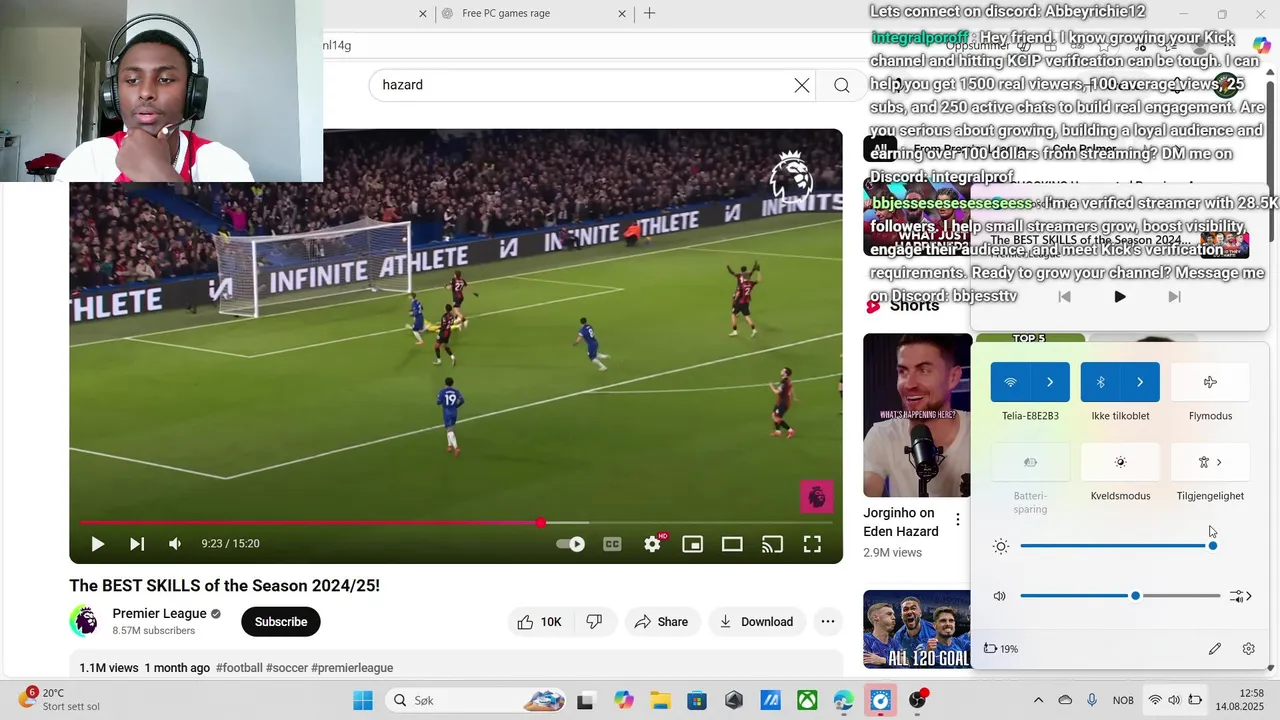Open the #premierleague hashtag link
Screen dimensions: 1280x720
pos(352,668)
